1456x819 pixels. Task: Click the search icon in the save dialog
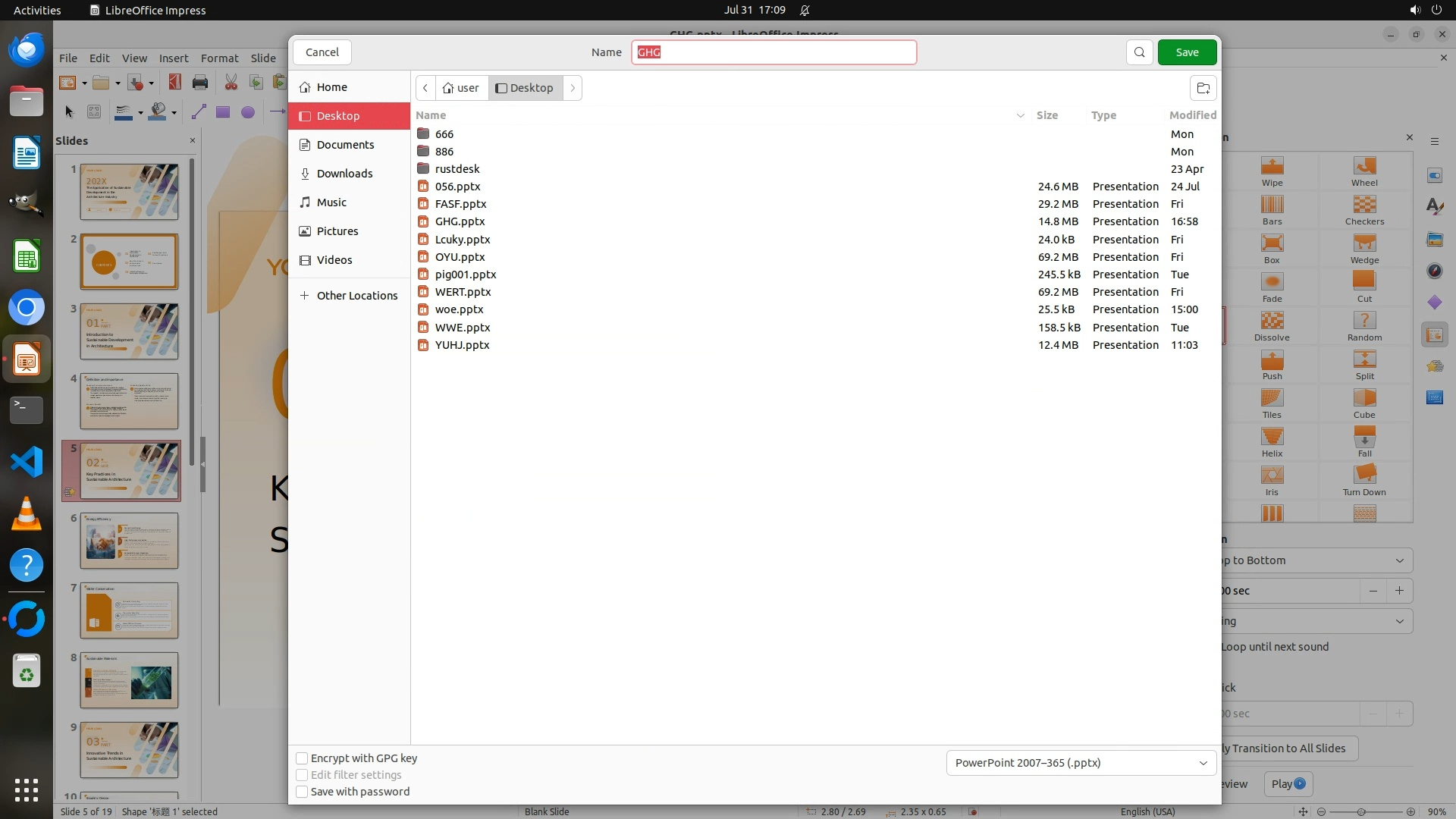pyautogui.click(x=1139, y=52)
